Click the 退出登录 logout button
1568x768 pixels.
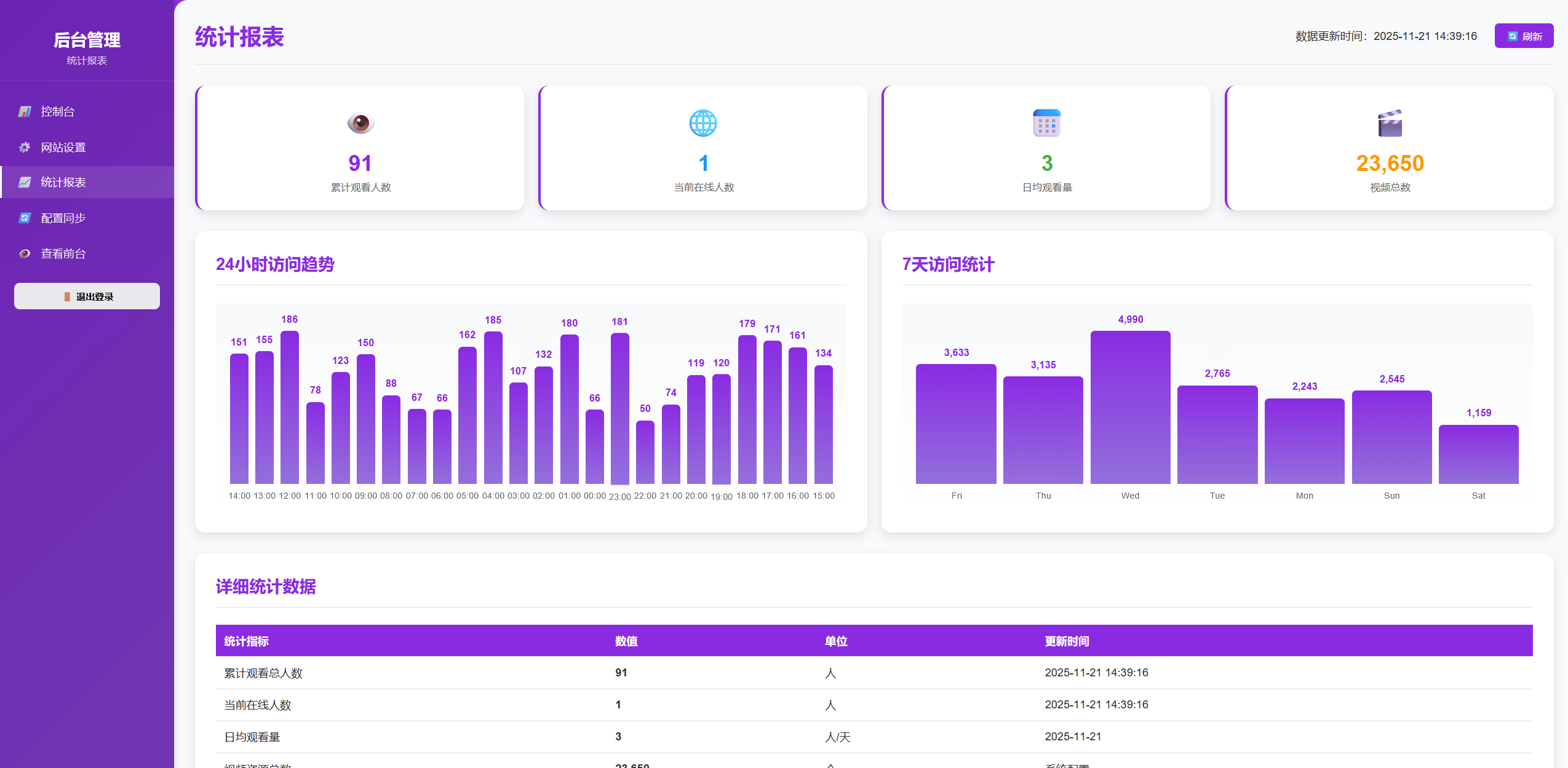click(x=87, y=296)
